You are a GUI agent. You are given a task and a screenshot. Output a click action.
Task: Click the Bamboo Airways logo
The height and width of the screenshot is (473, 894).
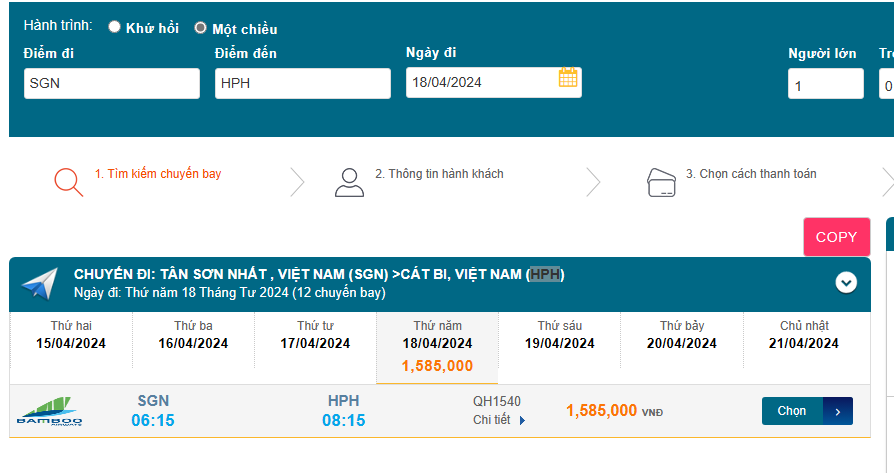[50, 412]
